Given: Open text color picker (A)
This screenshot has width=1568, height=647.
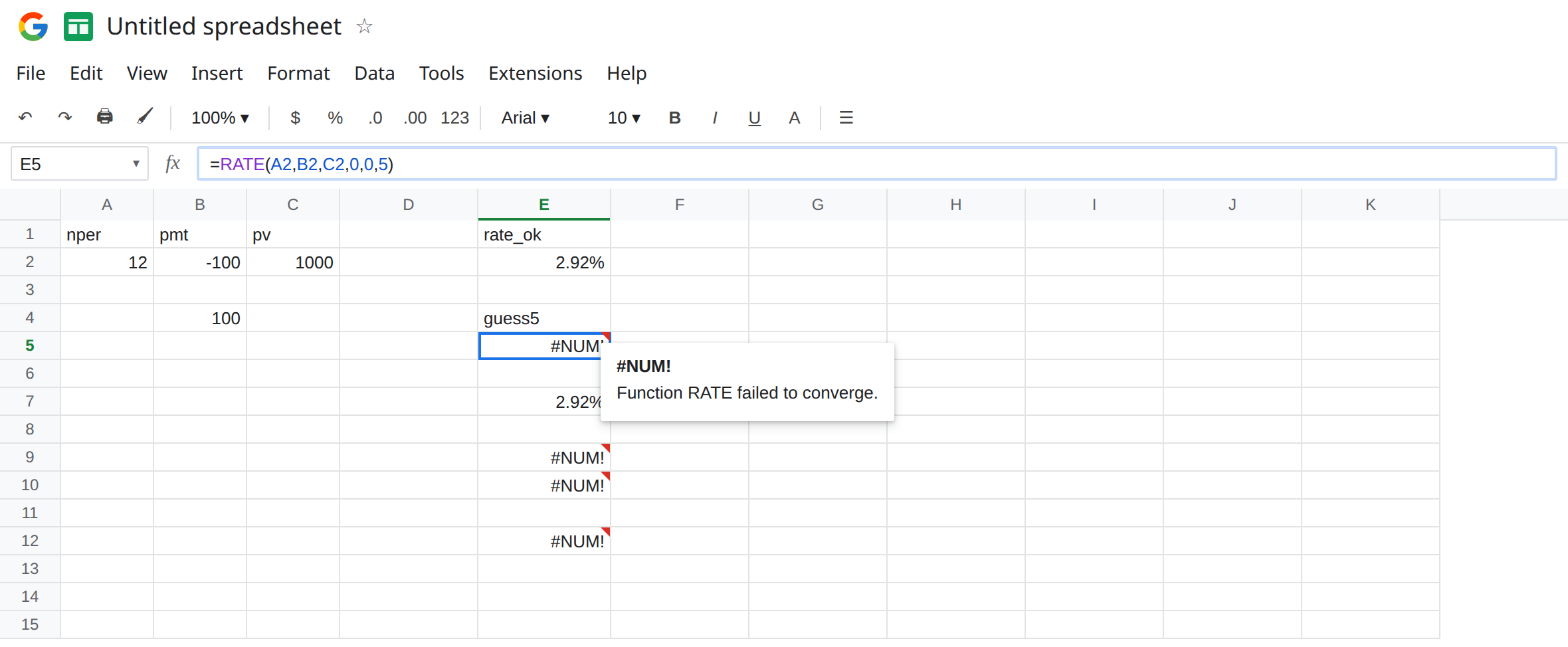Looking at the screenshot, I should tap(794, 118).
